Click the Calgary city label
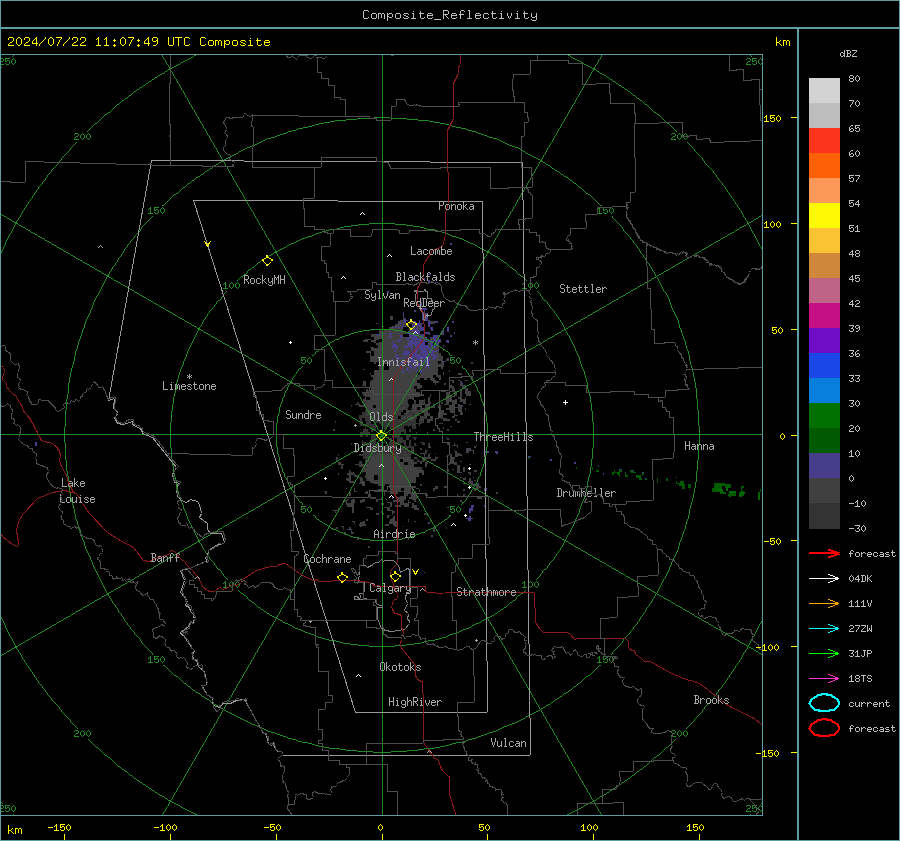The width and height of the screenshot is (900, 841). [390, 588]
